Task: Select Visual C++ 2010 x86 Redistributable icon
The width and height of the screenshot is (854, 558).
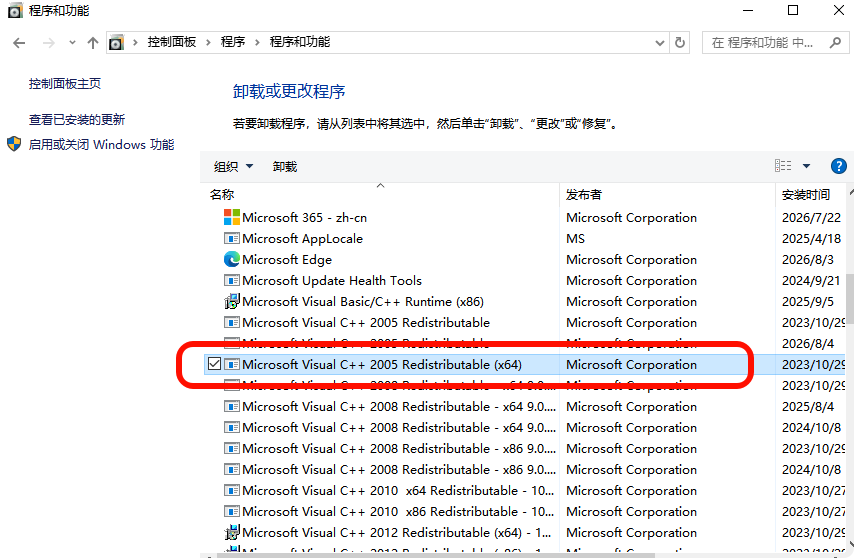Action: click(x=232, y=511)
